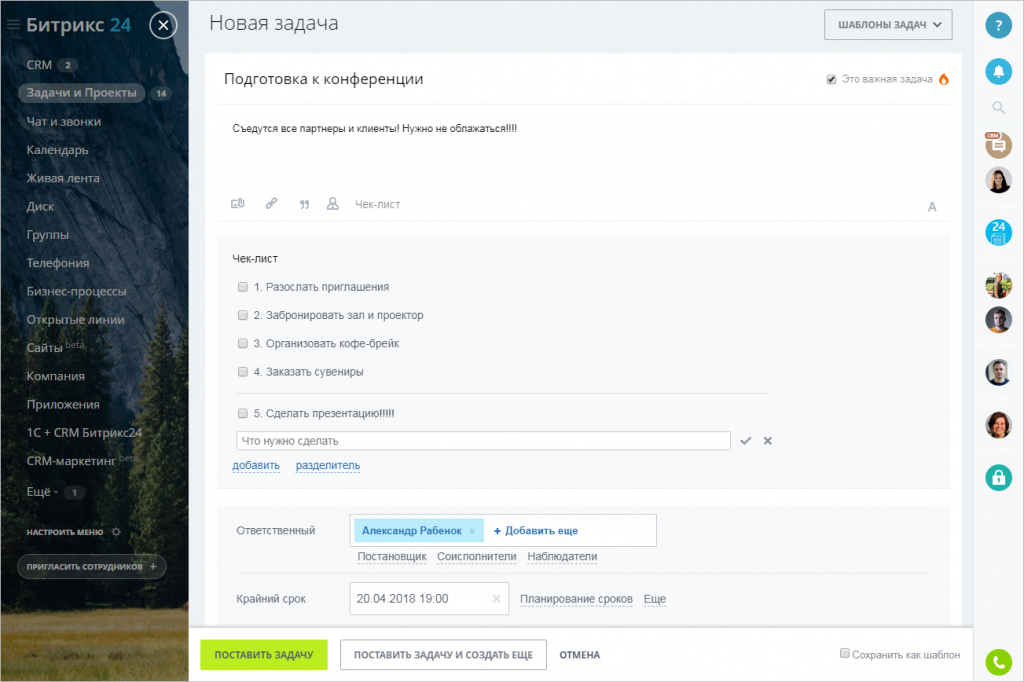The image size is (1024, 682).
Task: Open the Шаблоны задач dropdown
Action: tap(888, 25)
